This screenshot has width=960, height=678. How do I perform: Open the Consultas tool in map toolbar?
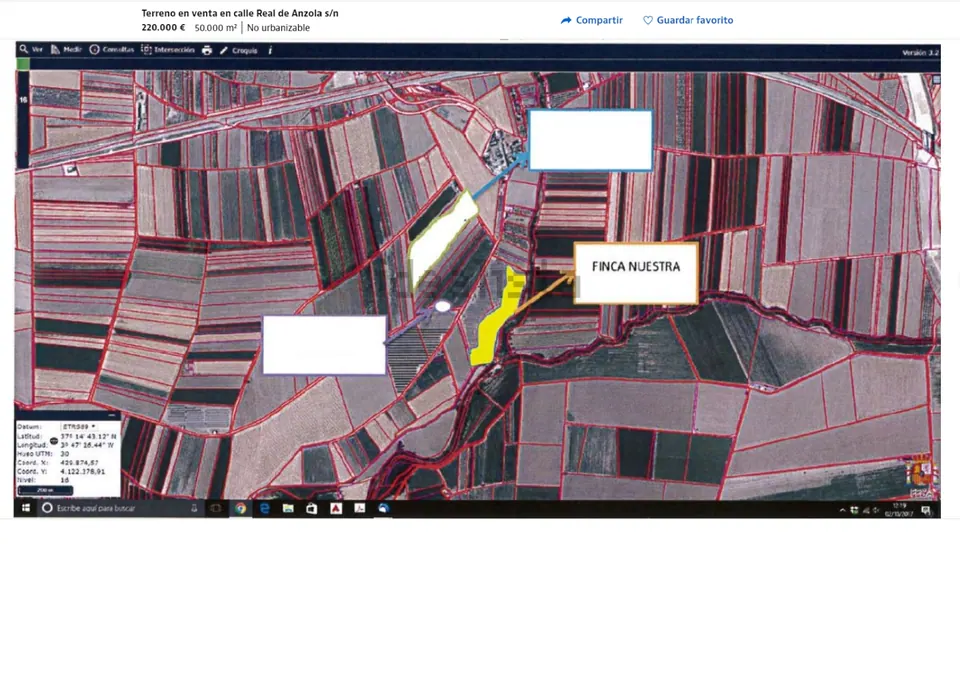click(111, 50)
